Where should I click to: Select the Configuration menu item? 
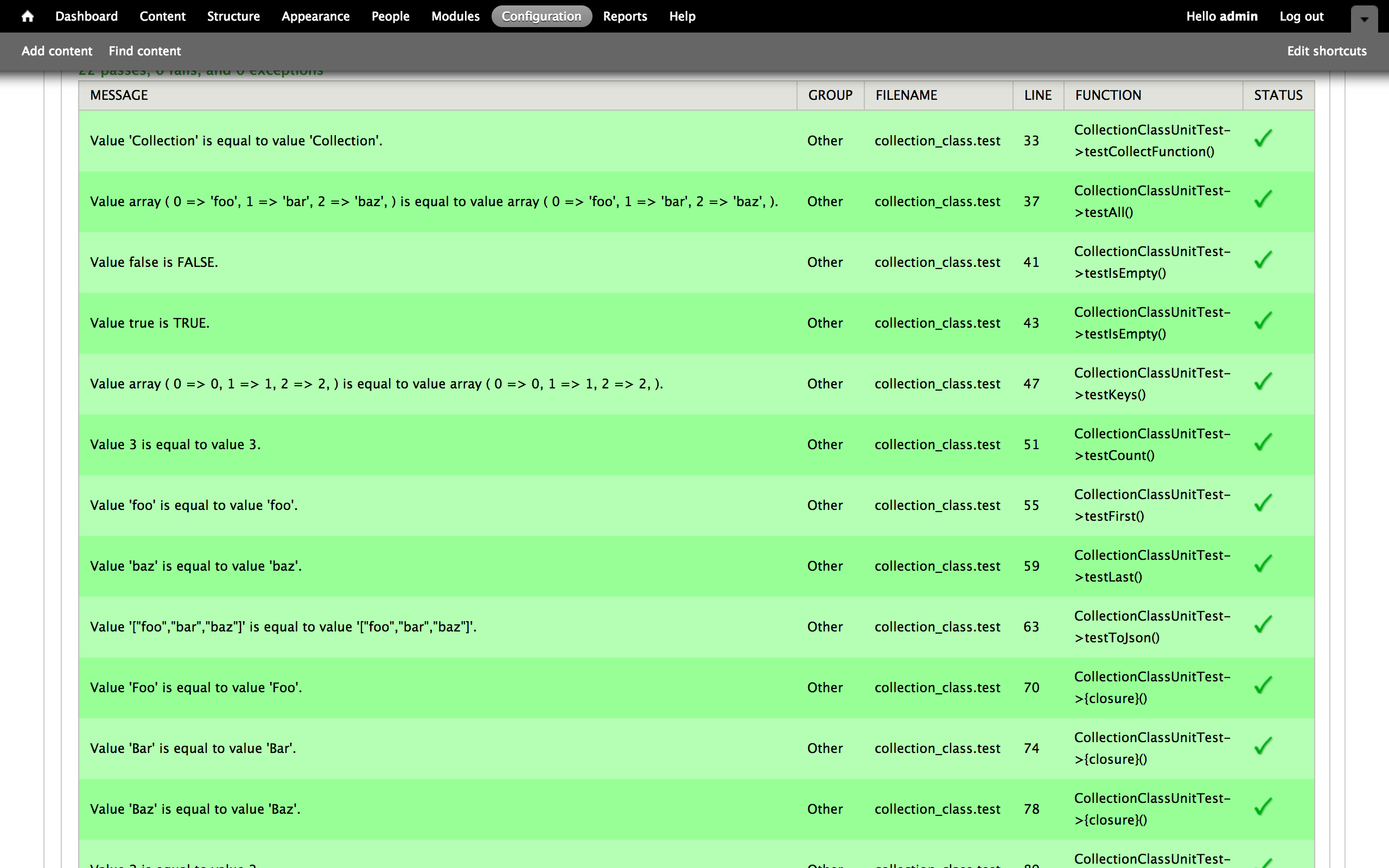coord(541,17)
